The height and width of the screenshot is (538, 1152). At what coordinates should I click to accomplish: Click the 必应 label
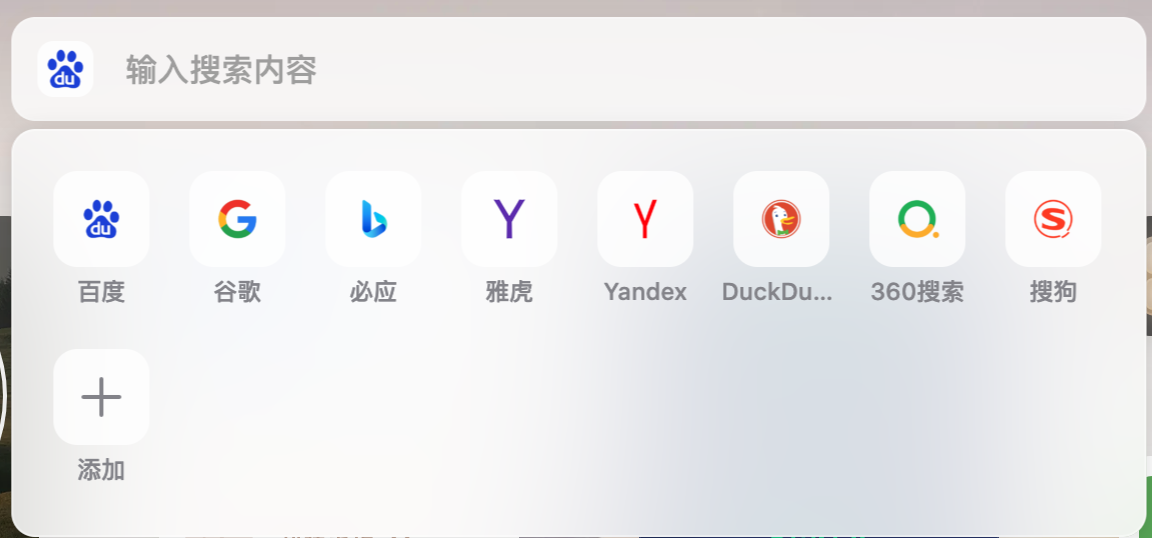point(373,293)
